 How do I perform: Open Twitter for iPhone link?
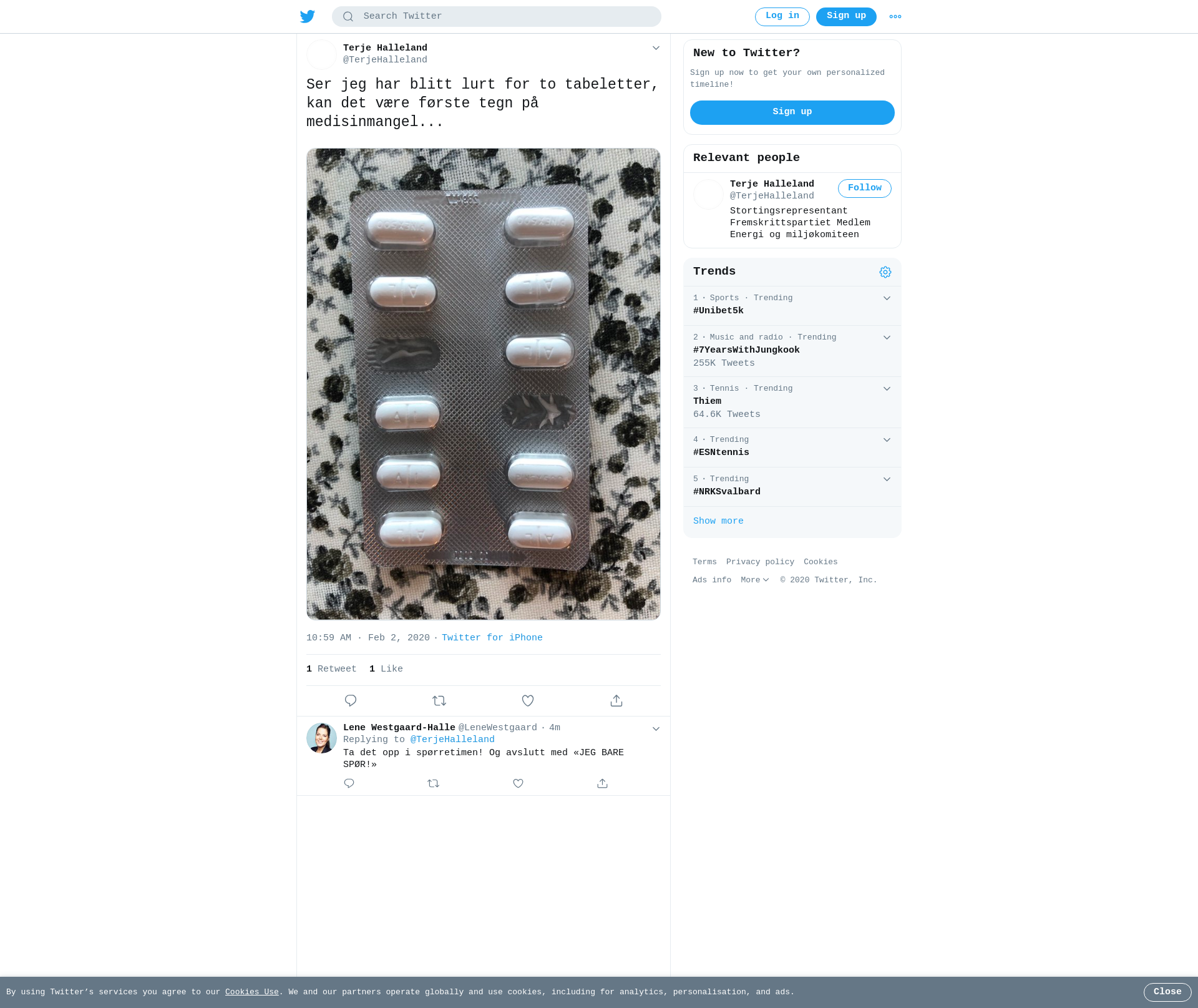pos(492,638)
